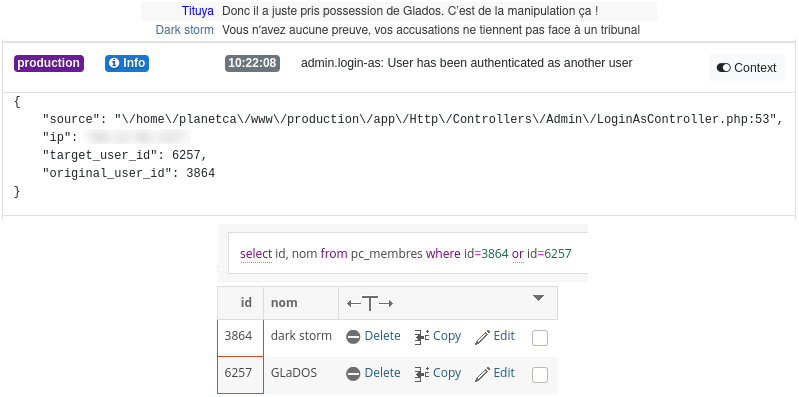
Task: Check the box for row 6257
Action: [x=540, y=376]
